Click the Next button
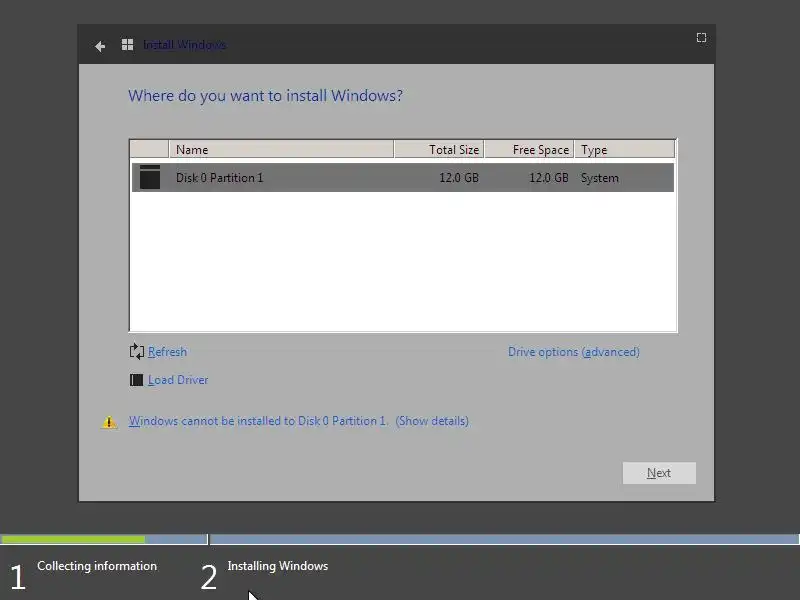This screenshot has height=600, width=800. coord(659,473)
